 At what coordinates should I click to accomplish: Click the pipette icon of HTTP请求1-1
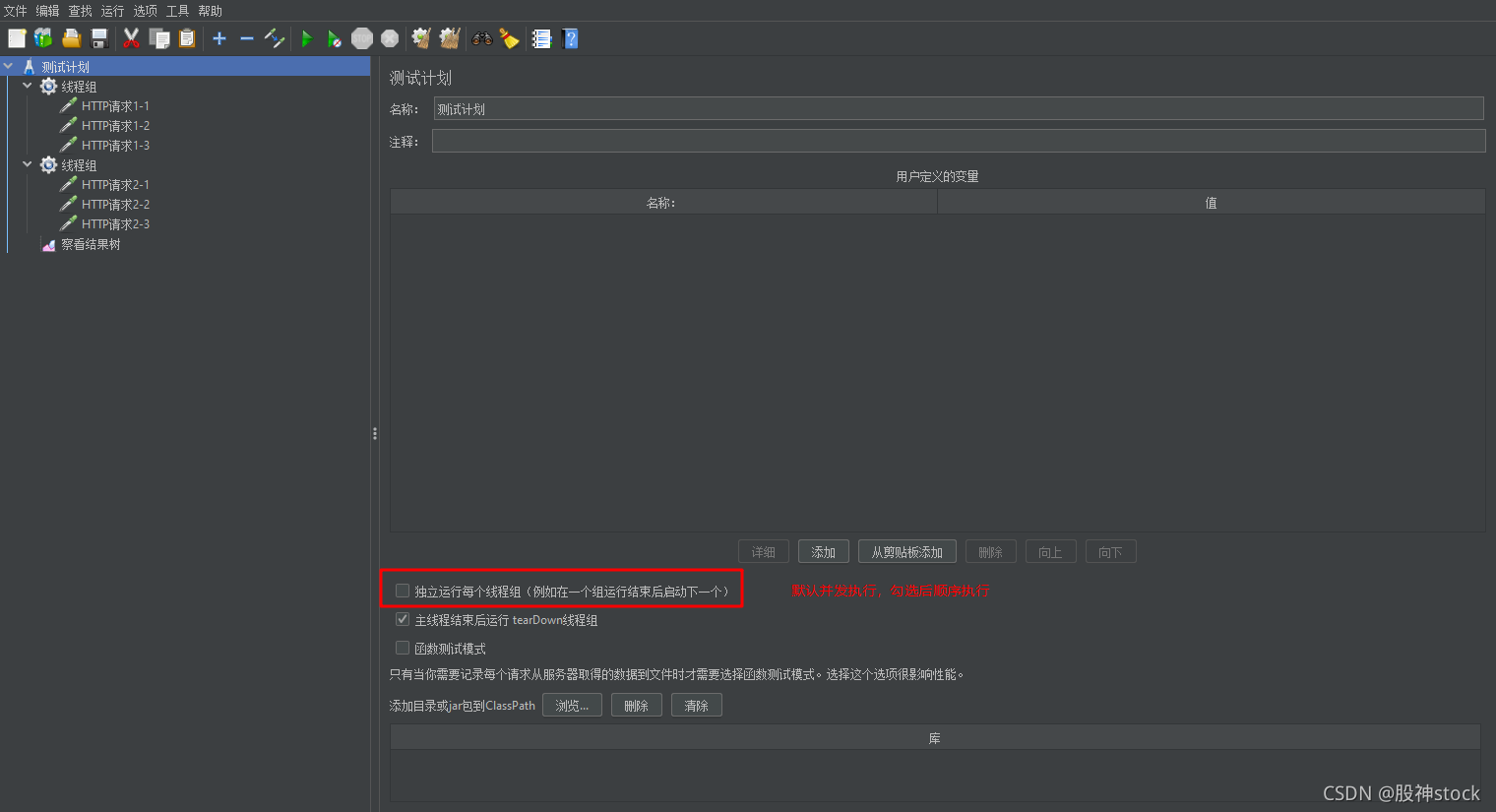coord(68,105)
